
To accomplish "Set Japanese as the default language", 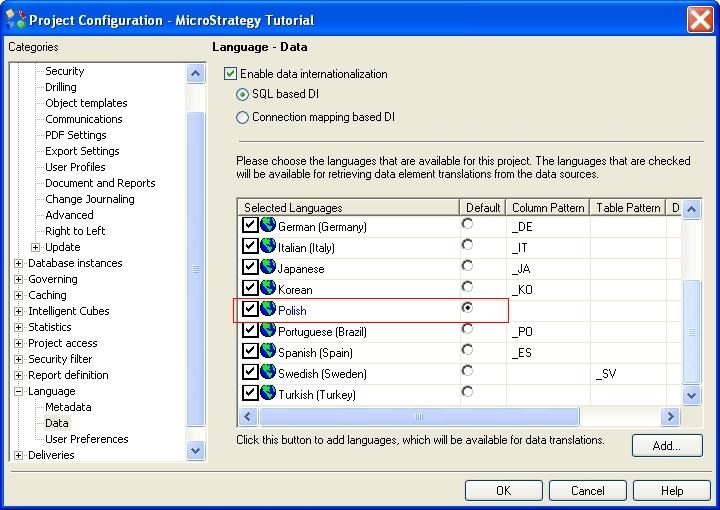I will [467, 266].
